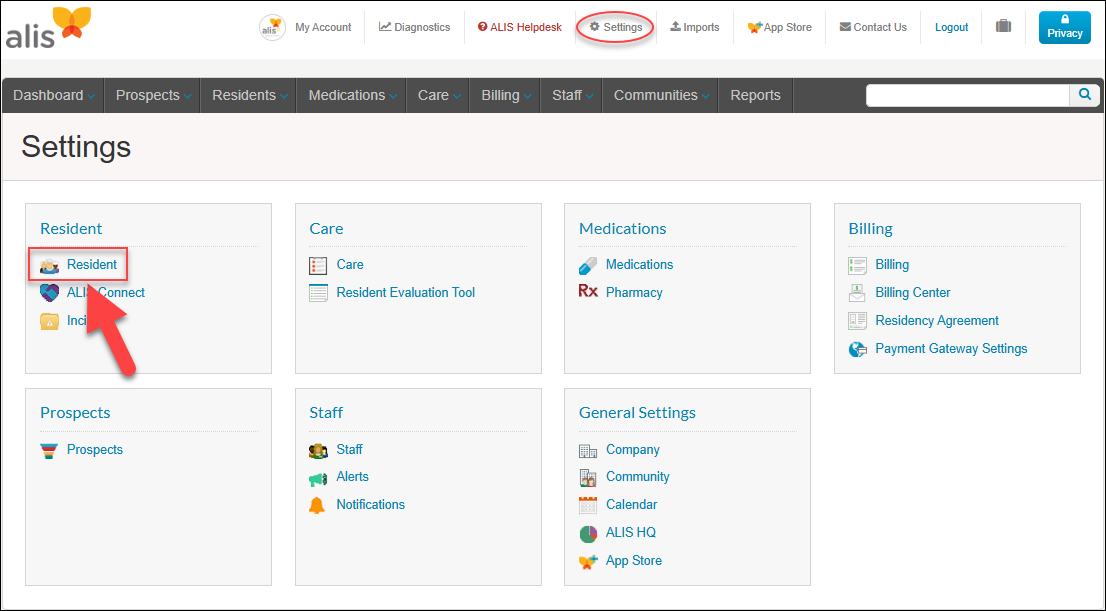The width and height of the screenshot is (1106, 611).
Task: Click the Logout link
Action: coord(952,28)
